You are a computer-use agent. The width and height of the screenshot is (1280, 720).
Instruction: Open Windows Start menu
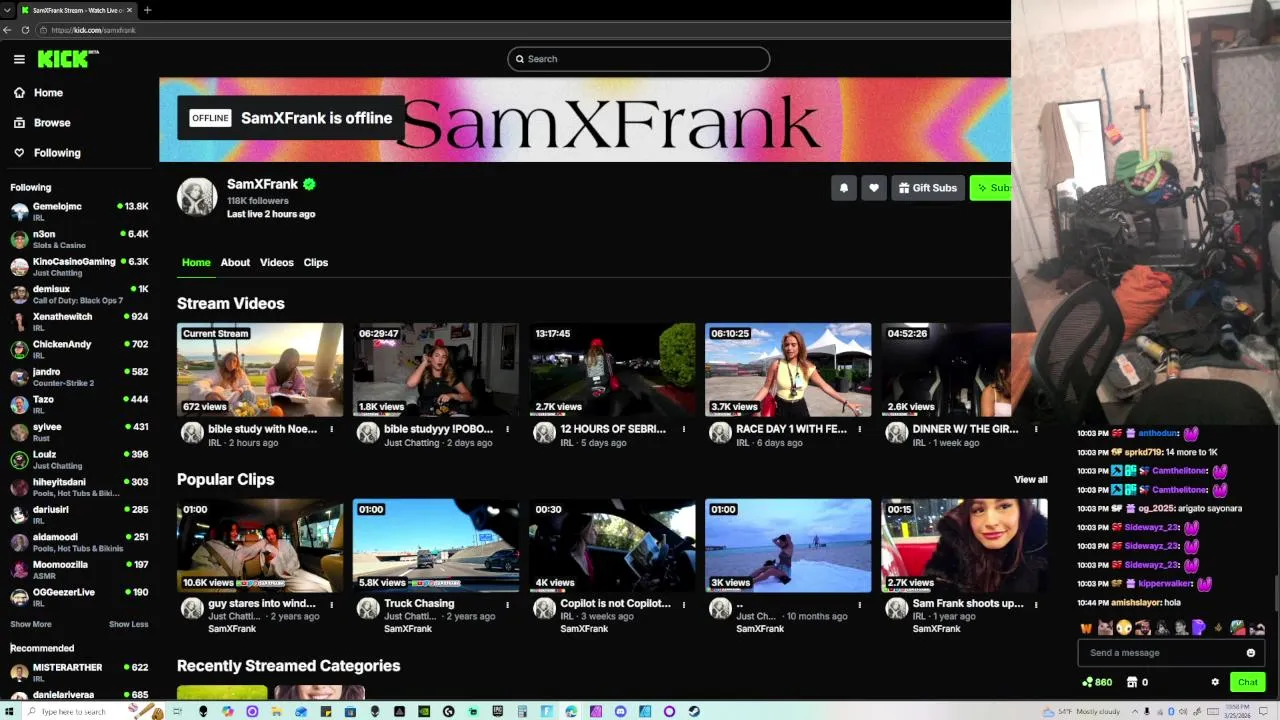click(8, 711)
